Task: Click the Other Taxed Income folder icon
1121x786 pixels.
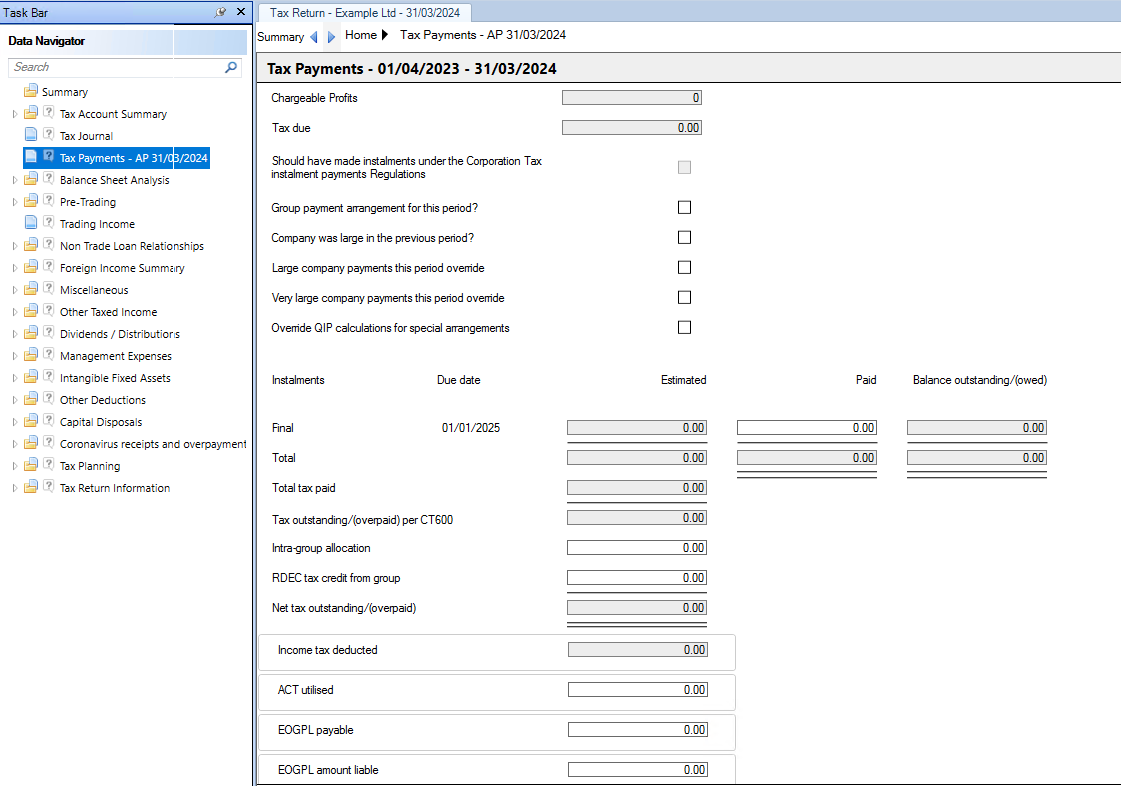Action: 31,311
